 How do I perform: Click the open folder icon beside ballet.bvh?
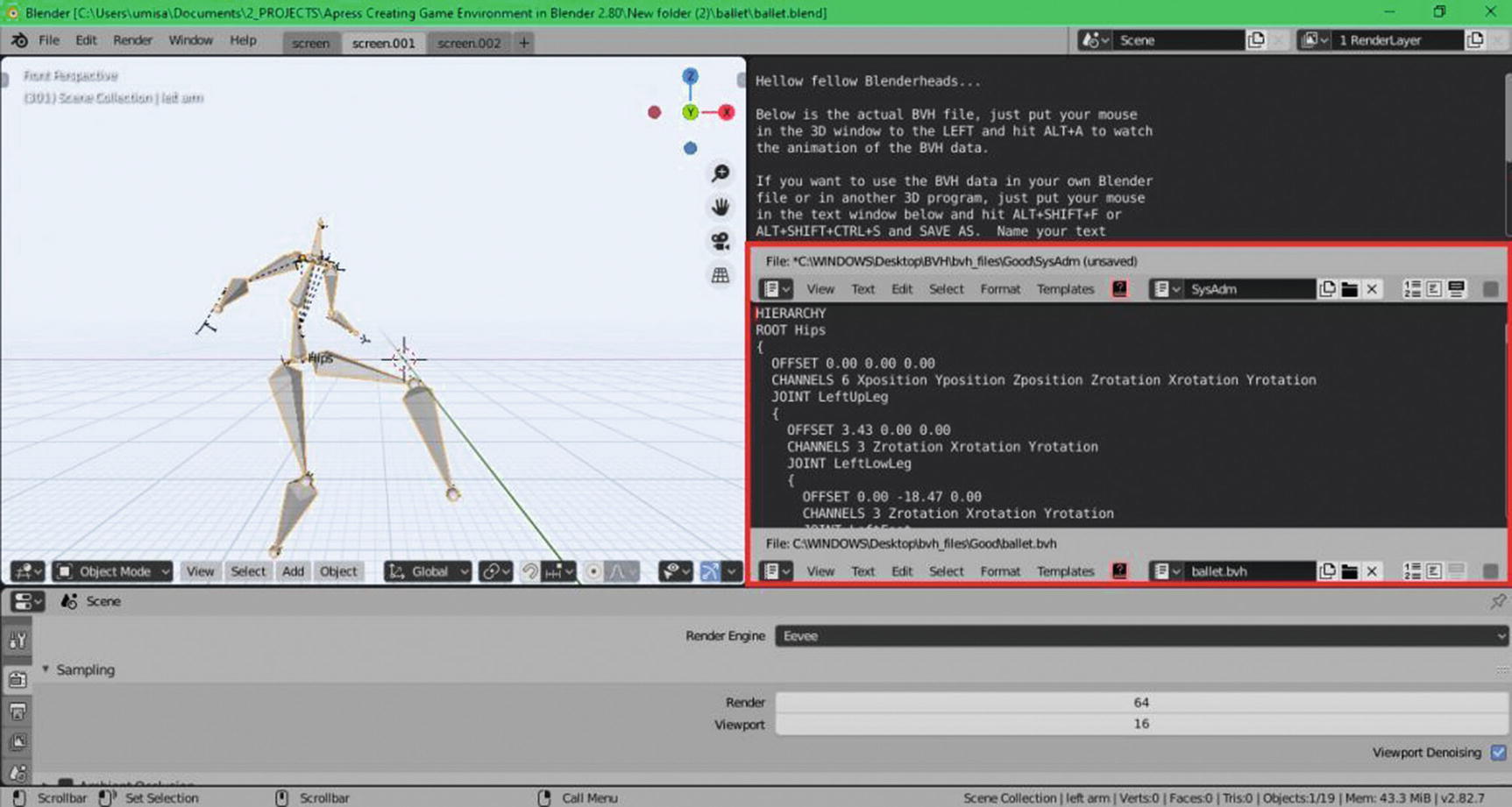[1350, 571]
